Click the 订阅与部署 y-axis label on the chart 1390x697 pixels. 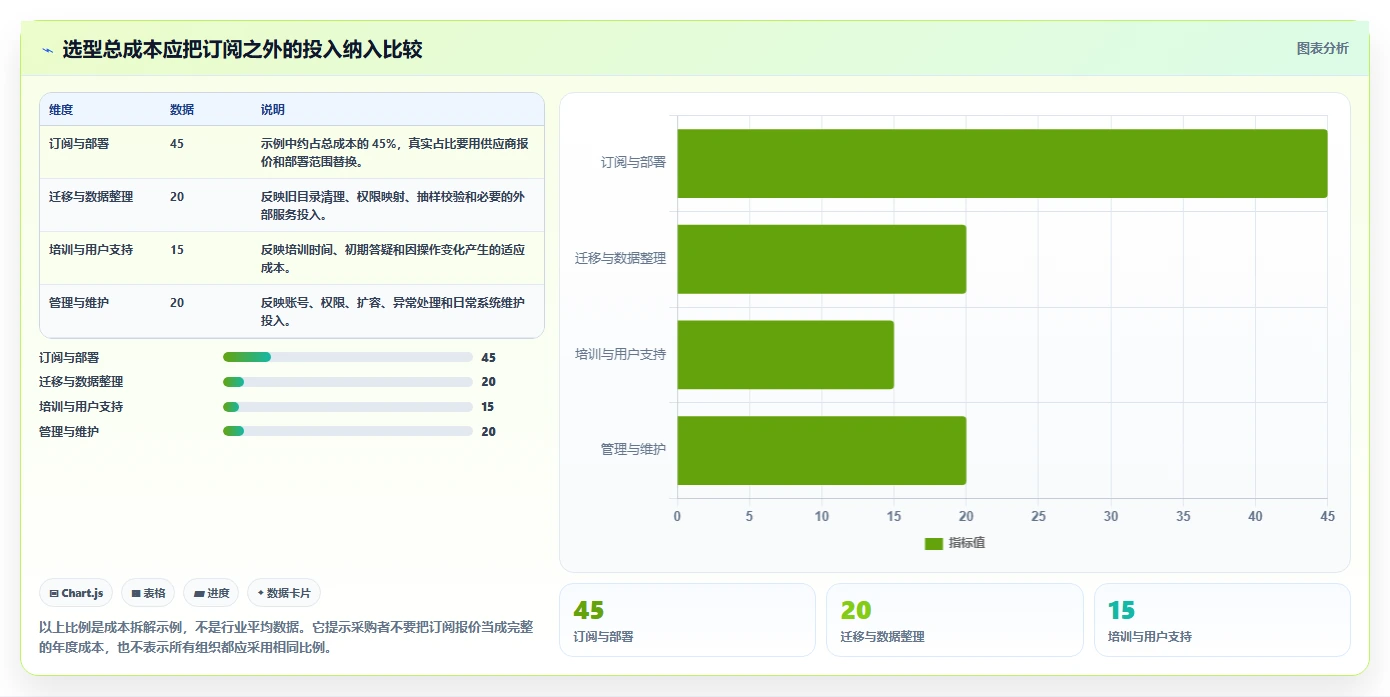633,162
